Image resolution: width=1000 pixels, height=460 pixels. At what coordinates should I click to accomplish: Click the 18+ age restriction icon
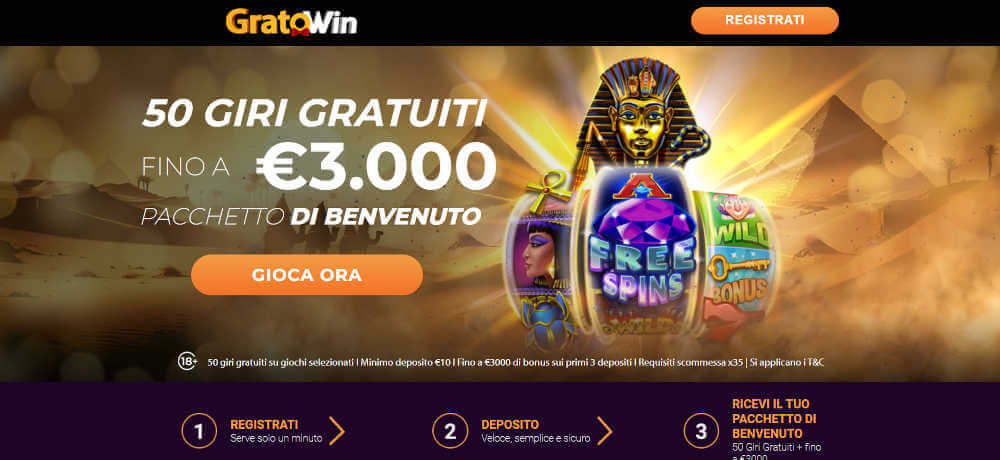[188, 362]
